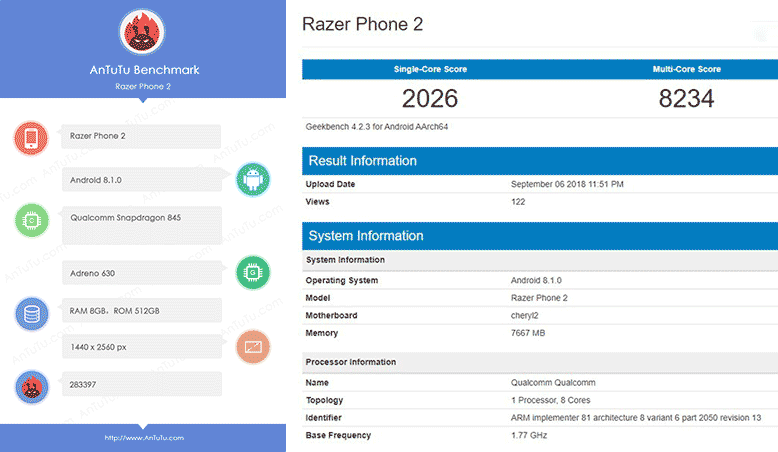
Task: Click the Qualcomm Qualcomm value
Action: pos(553,383)
